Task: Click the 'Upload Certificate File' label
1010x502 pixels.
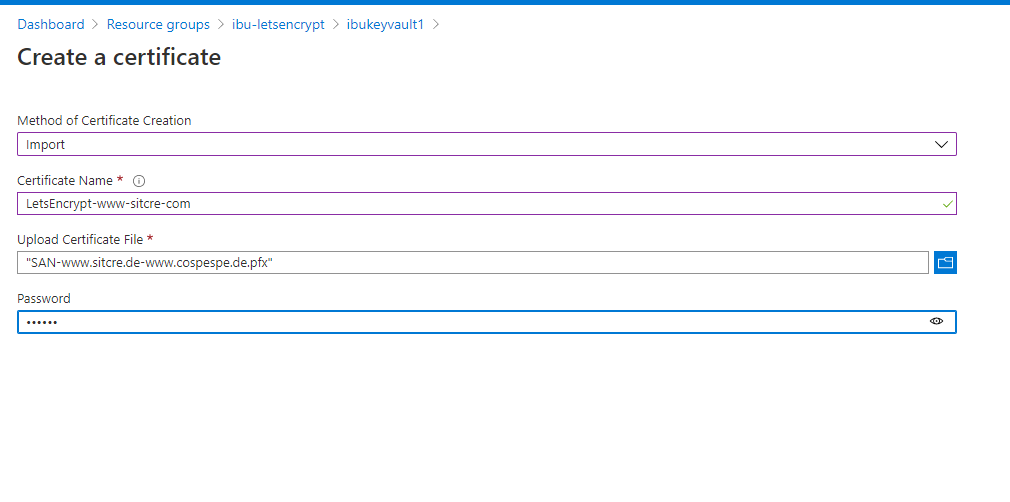Action: pos(80,240)
